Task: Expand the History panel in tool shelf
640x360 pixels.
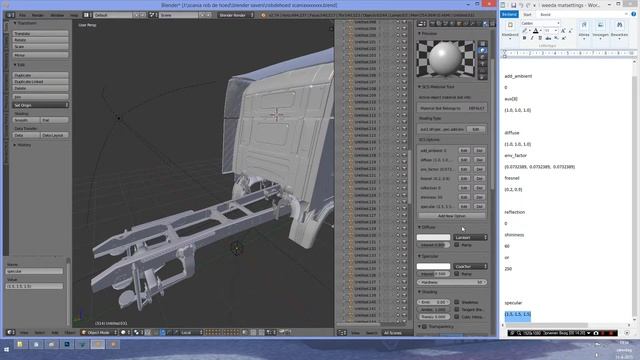Action: (x=16, y=145)
